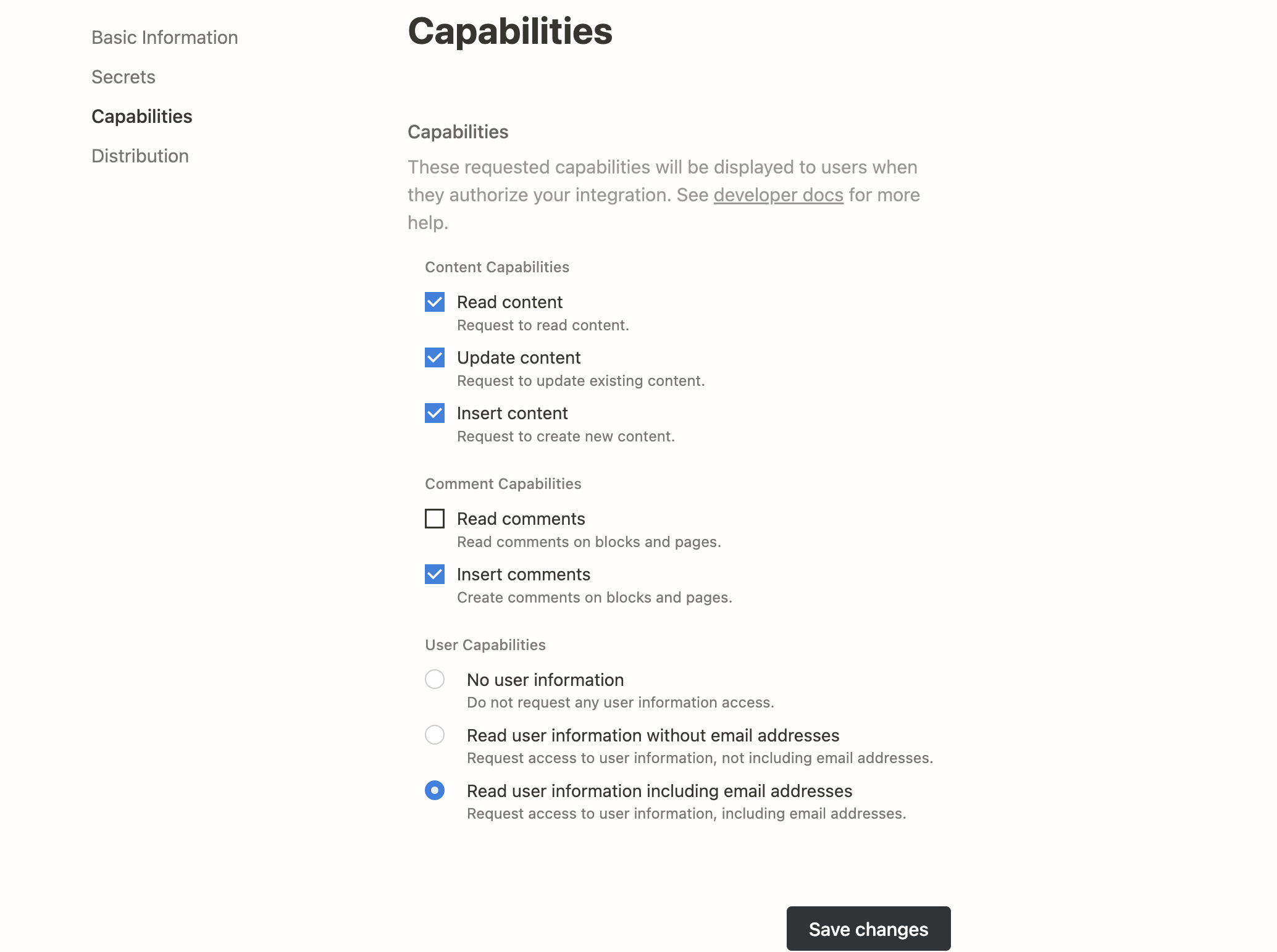Select the Capabilities sidebar item

(x=141, y=116)
